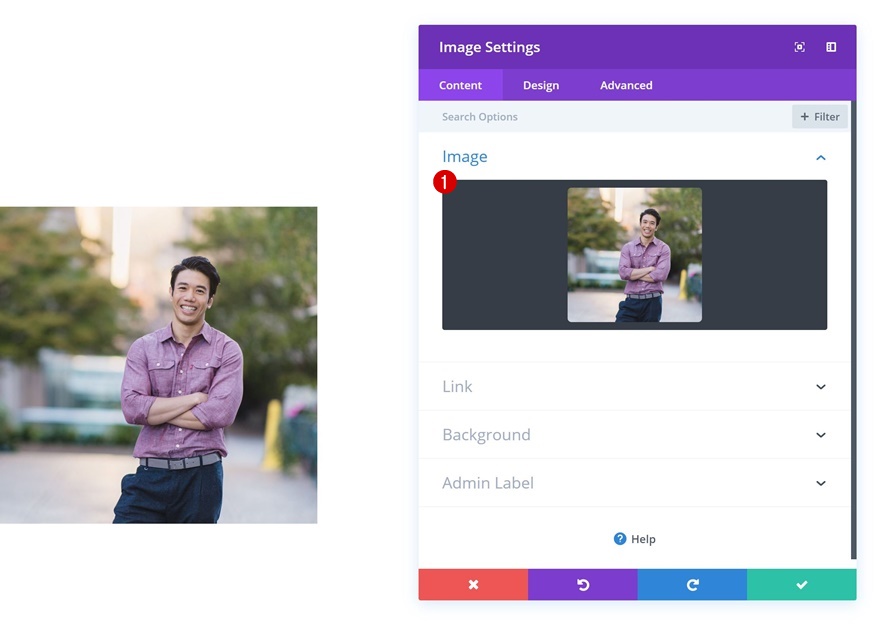Switch to the Design tab
Image resolution: width=880 pixels, height=625 pixels.
click(541, 85)
